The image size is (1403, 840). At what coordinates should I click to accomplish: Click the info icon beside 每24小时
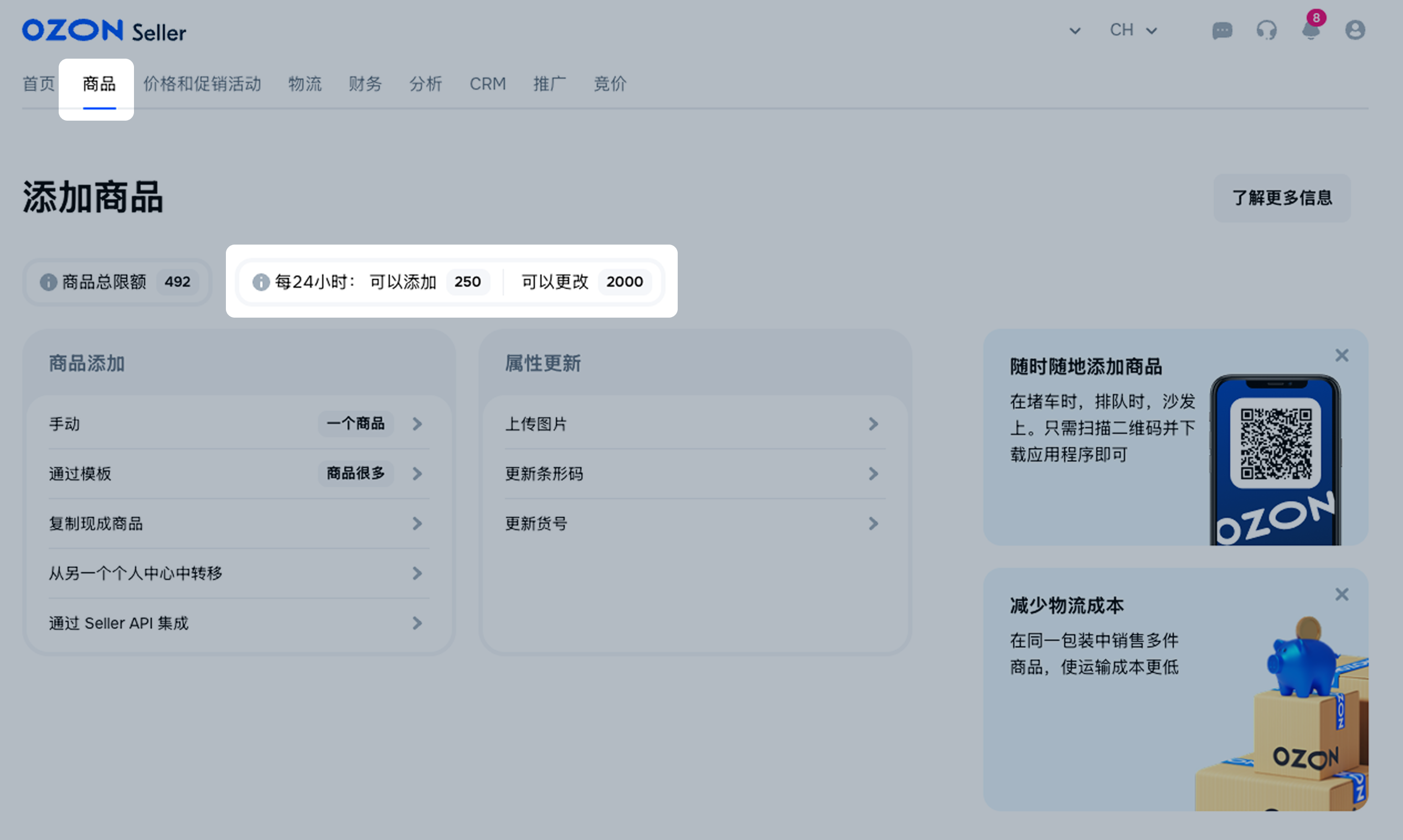click(x=260, y=282)
